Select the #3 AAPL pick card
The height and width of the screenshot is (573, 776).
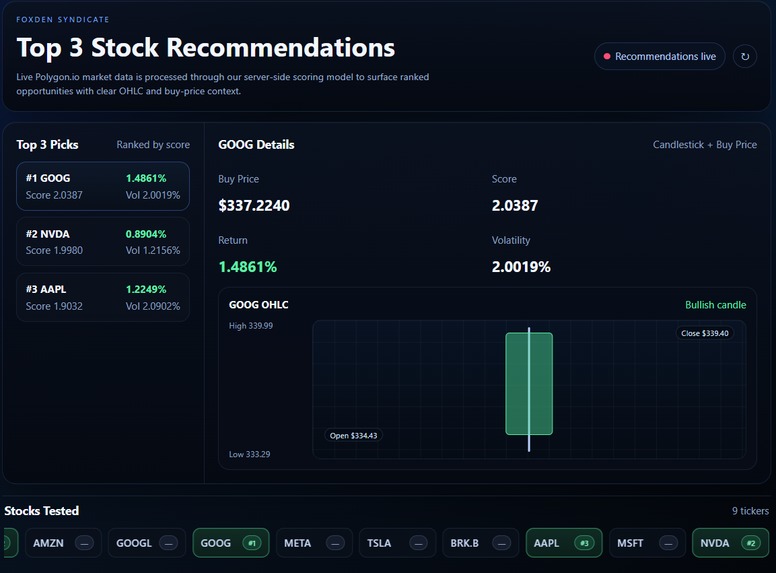tap(103, 297)
